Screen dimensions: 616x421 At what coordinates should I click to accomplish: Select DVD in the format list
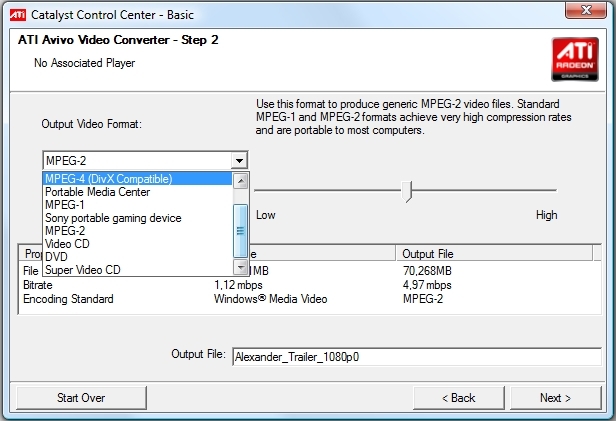click(138, 256)
